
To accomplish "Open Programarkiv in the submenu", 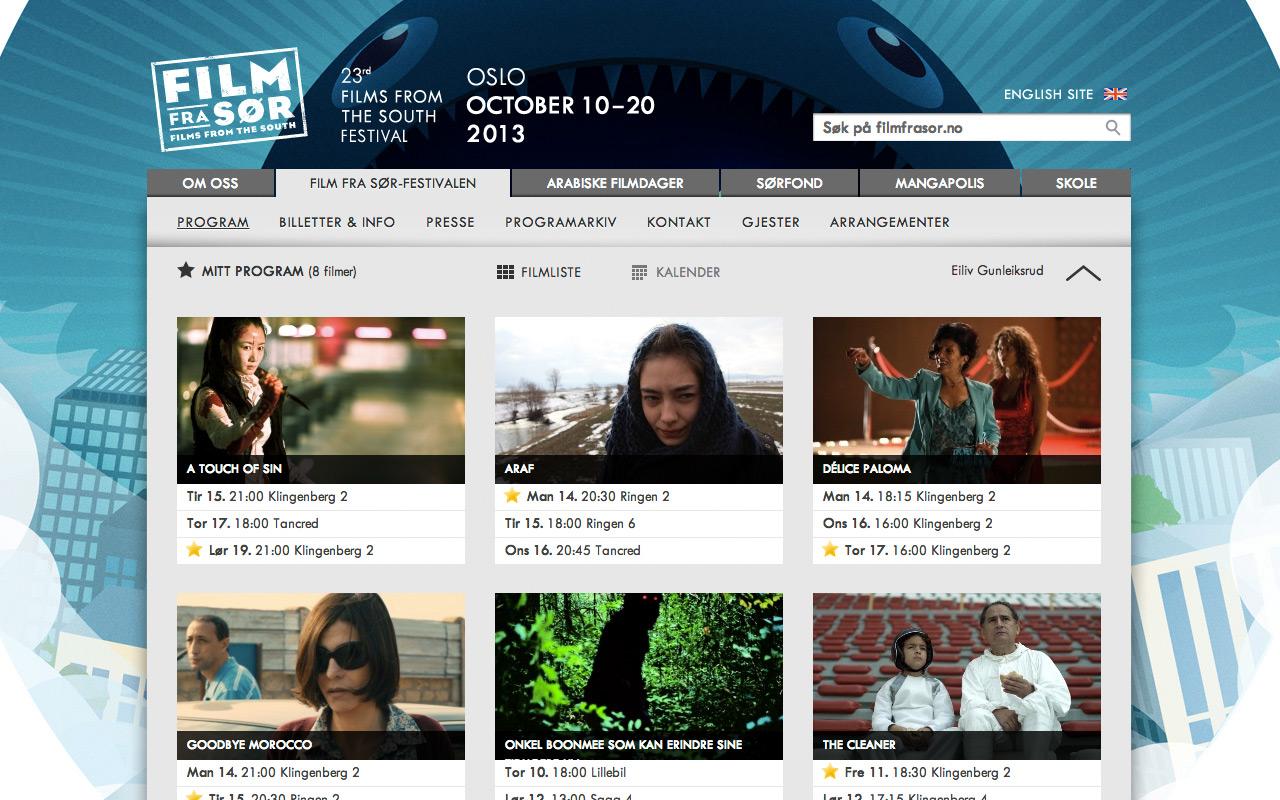I will (x=561, y=222).
